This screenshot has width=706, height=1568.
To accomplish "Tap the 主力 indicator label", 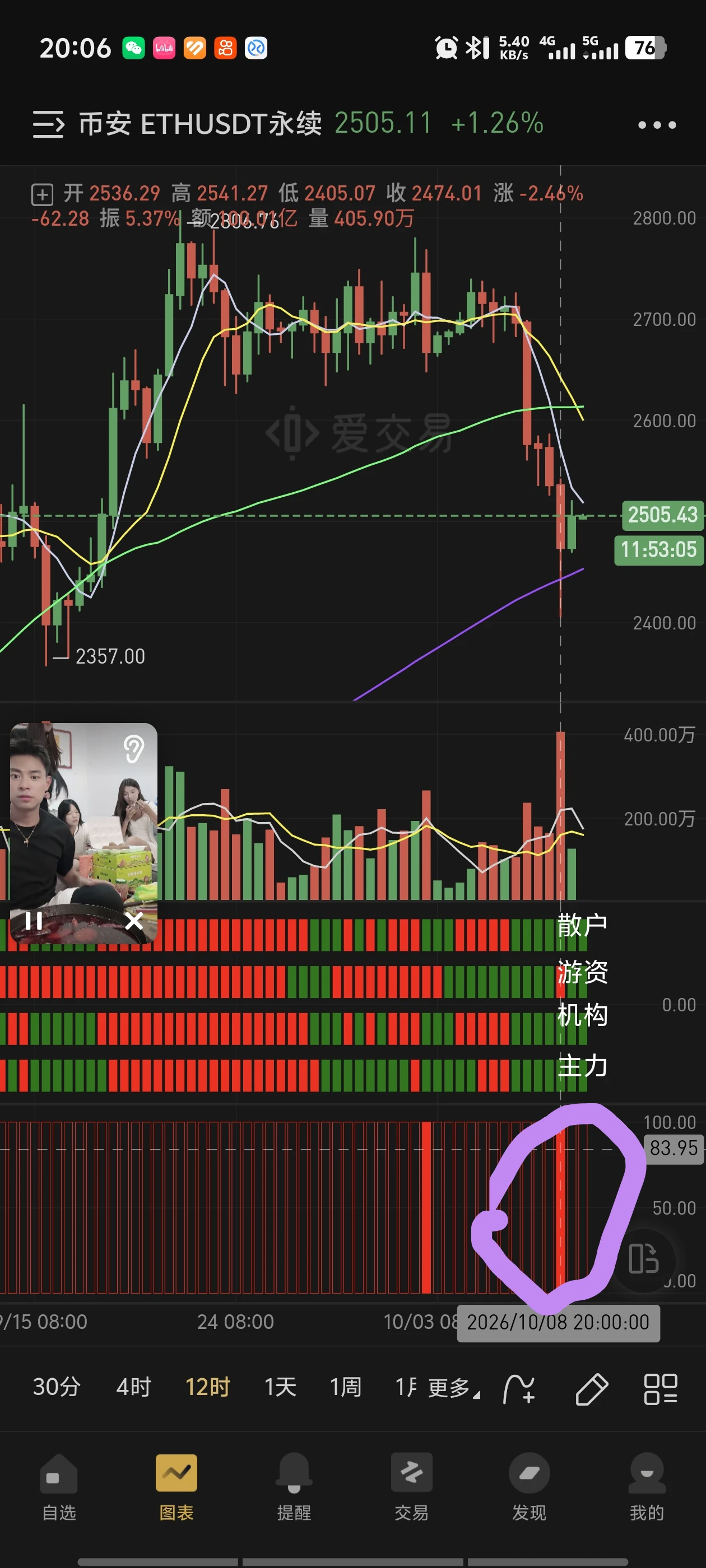I will 582,1066.
